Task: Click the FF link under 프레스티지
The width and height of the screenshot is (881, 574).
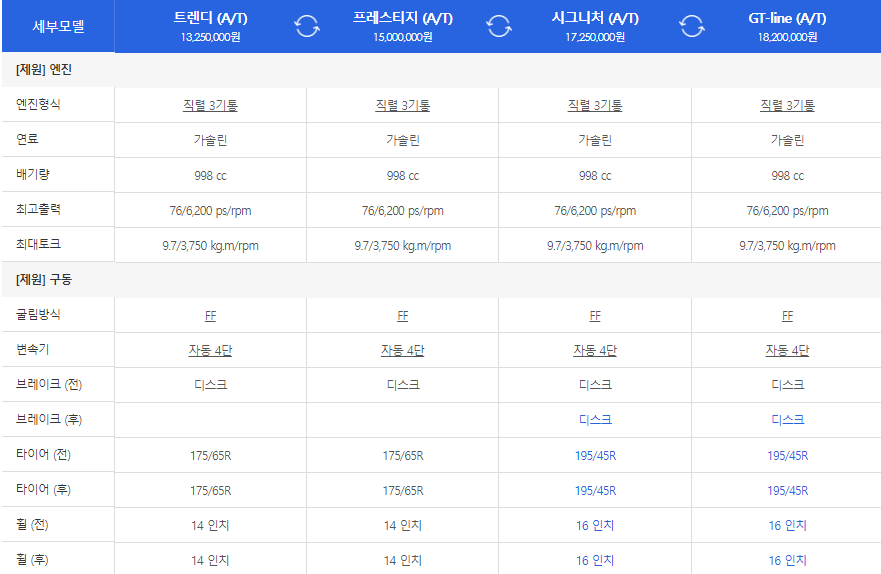Action: click(403, 316)
